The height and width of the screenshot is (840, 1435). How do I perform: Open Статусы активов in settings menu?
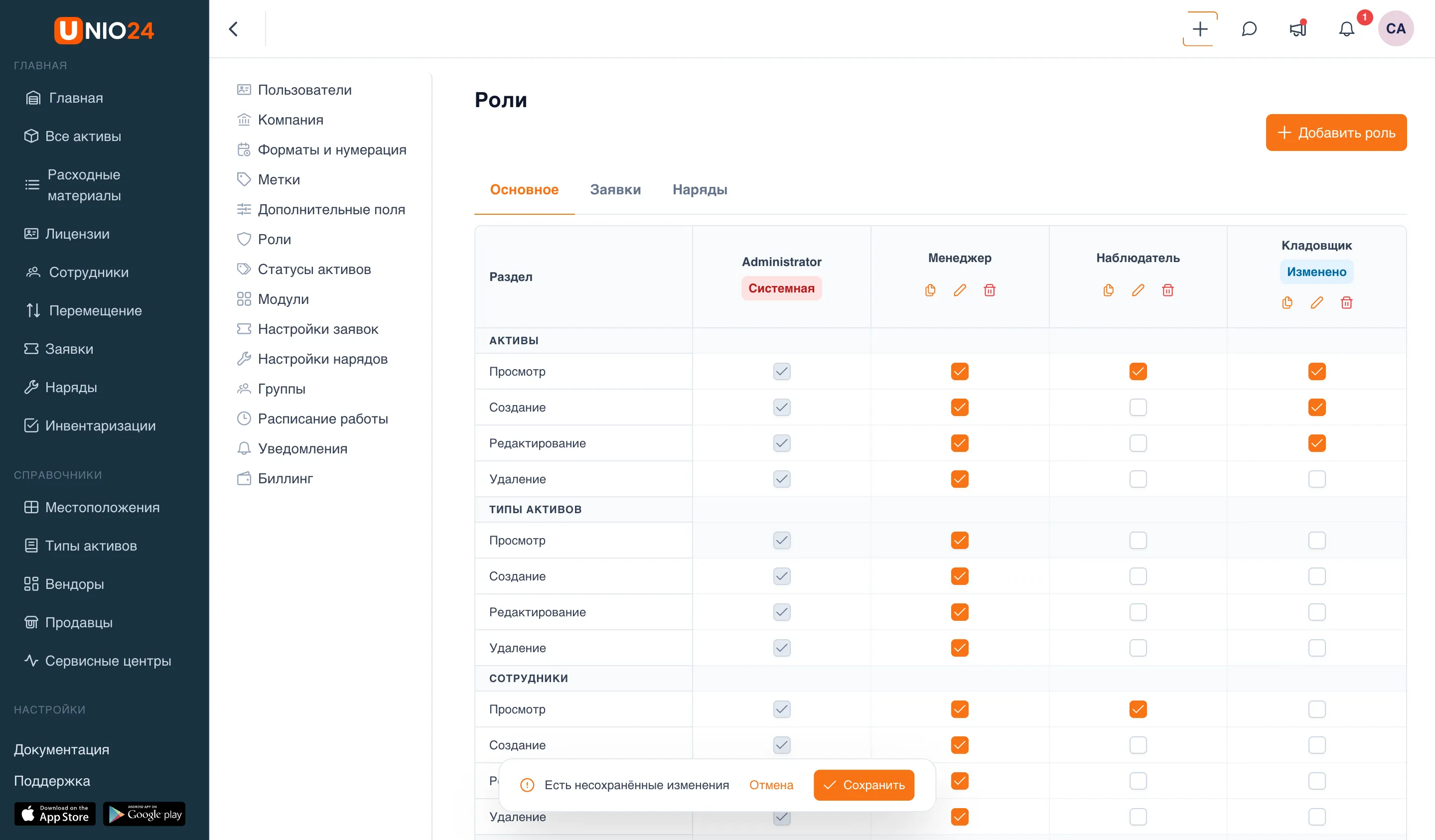coord(314,269)
